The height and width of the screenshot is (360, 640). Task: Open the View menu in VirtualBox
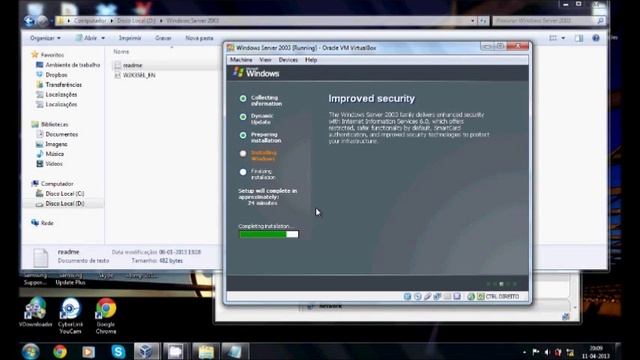click(x=265, y=60)
